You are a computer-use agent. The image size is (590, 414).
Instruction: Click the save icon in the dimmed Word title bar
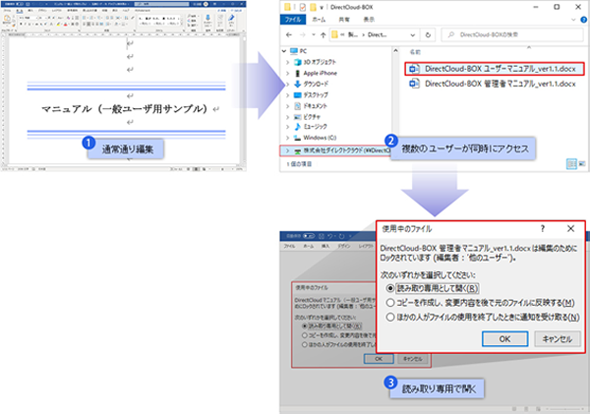pyautogui.click(x=321, y=236)
